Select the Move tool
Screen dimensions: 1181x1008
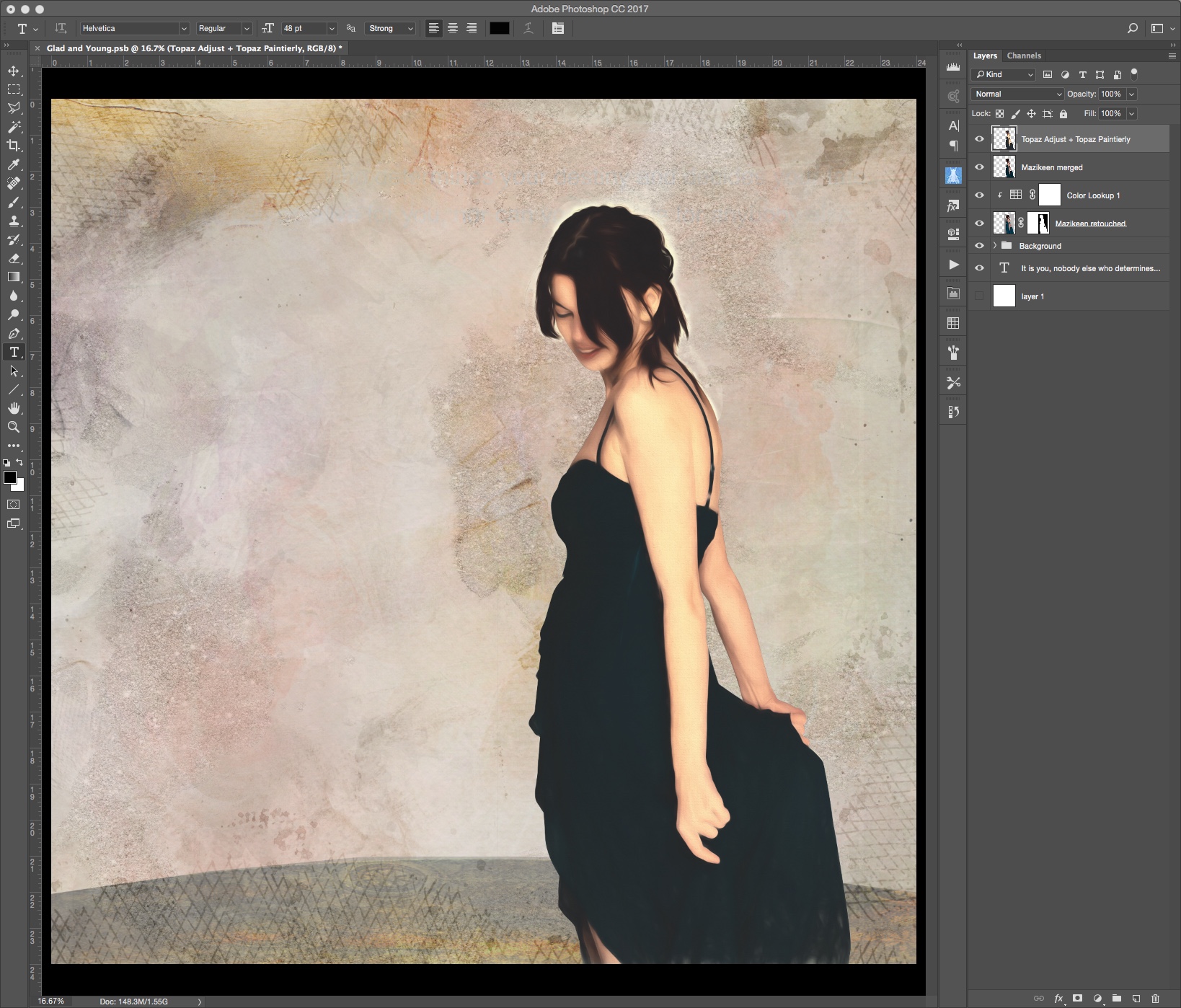[13, 72]
